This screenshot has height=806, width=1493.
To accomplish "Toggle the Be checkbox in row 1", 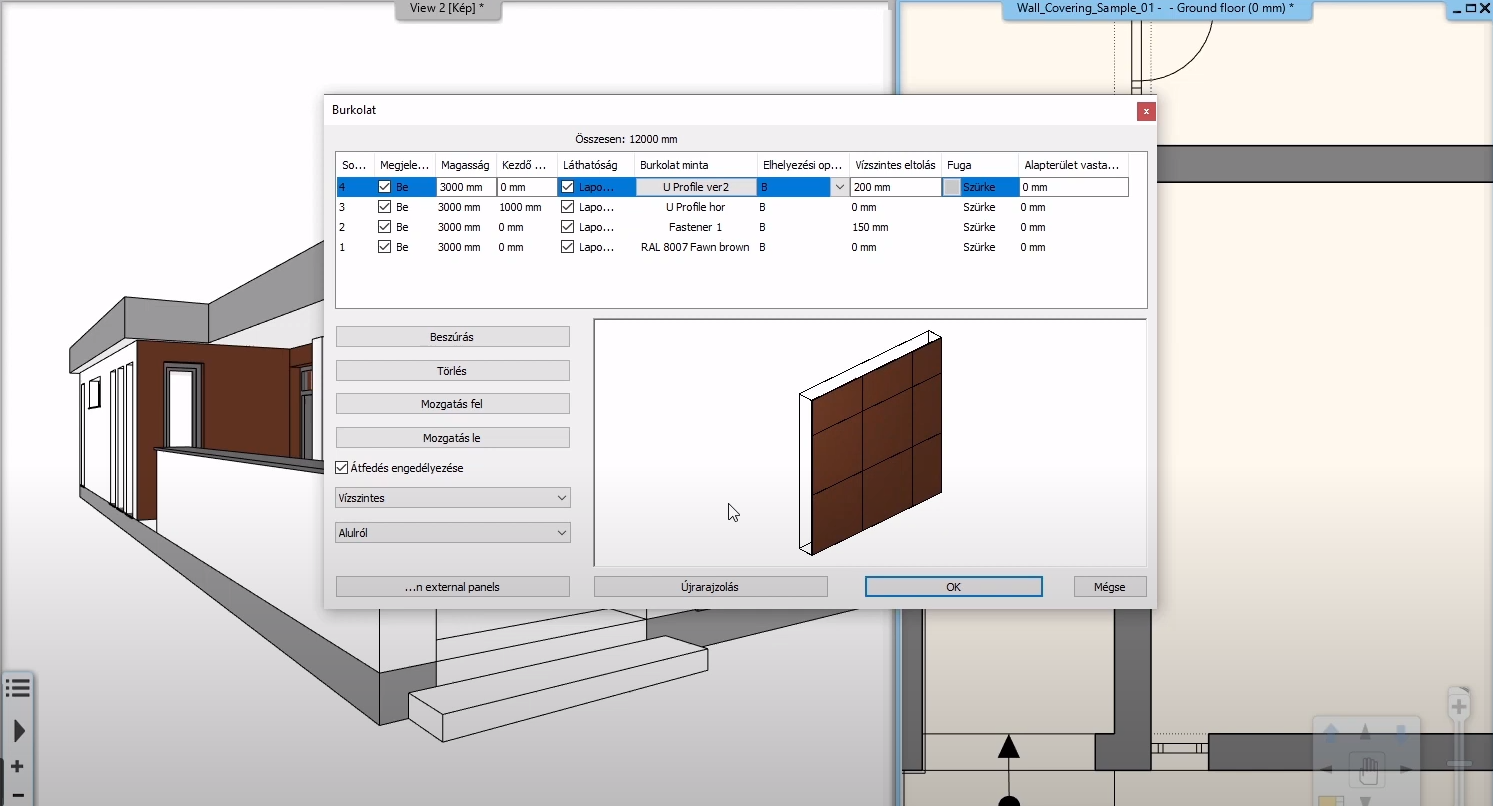I will coord(385,247).
